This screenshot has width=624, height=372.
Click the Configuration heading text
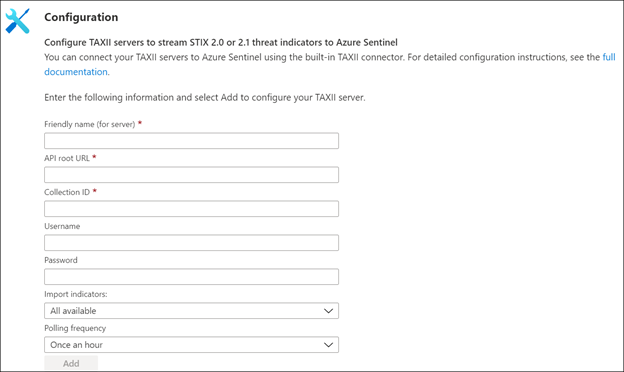pos(81,17)
